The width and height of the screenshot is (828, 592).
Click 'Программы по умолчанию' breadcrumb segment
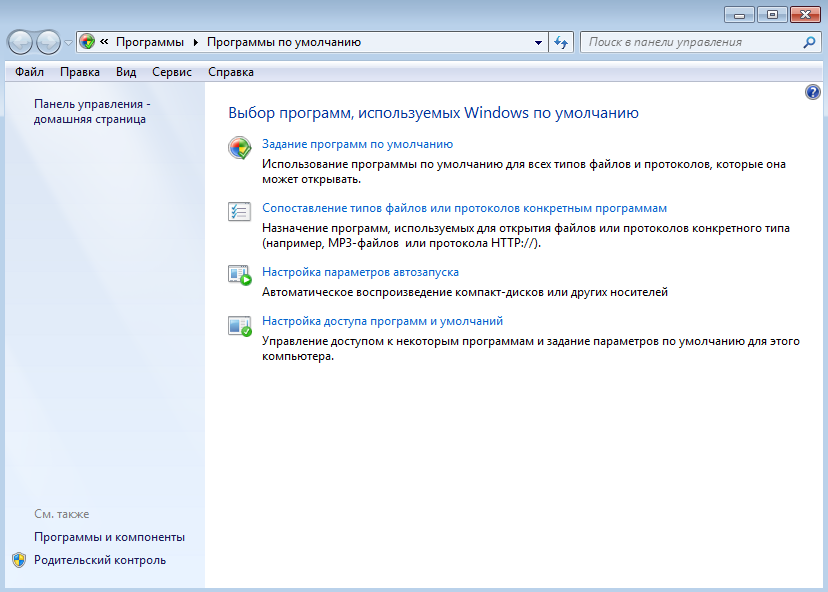(284, 42)
